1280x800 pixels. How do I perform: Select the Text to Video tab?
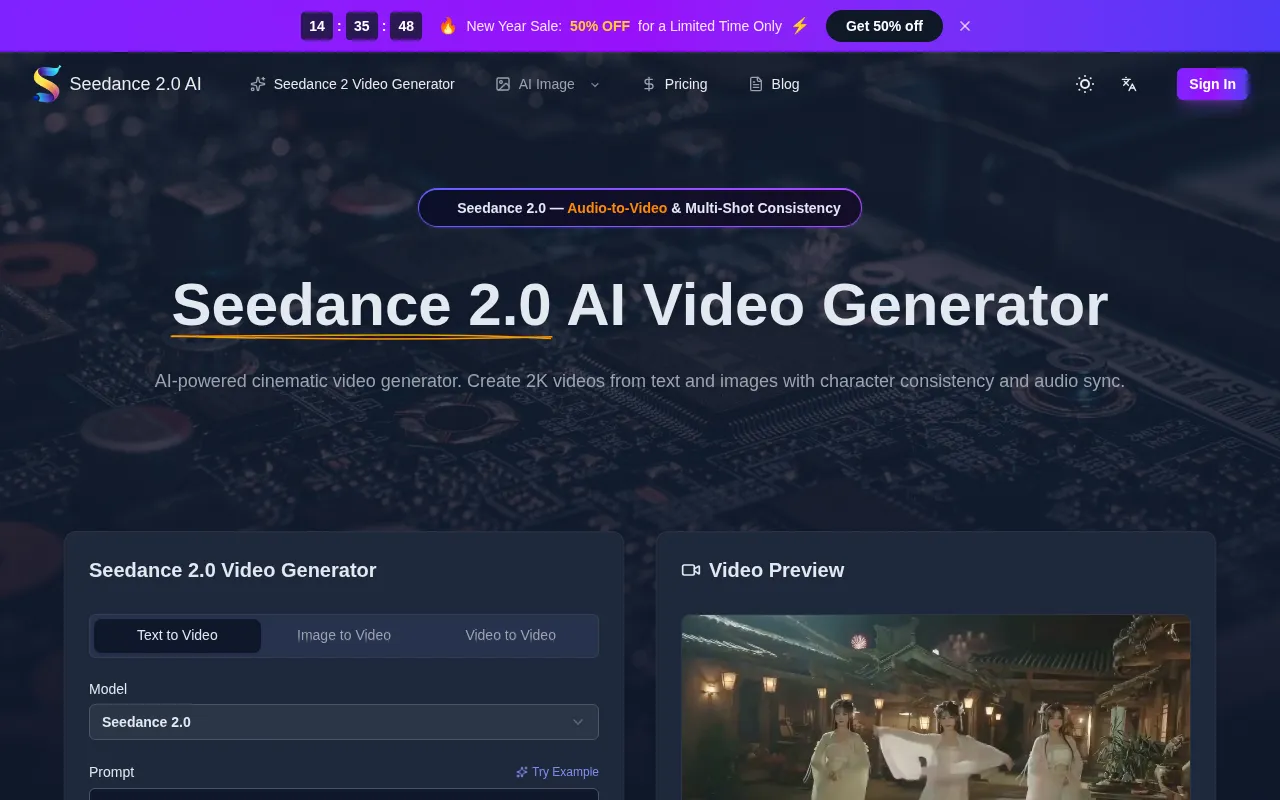pyautogui.click(x=177, y=635)
